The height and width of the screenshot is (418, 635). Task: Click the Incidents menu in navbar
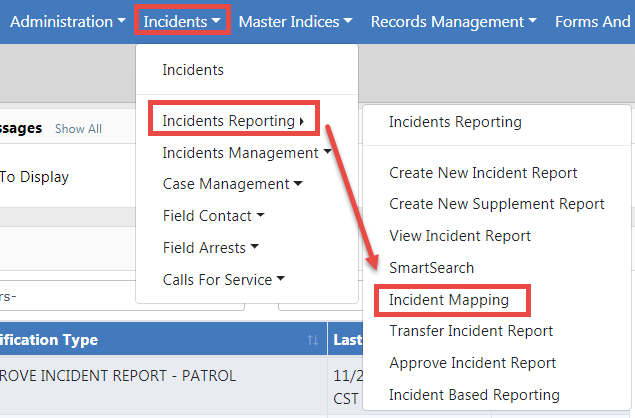181,21
